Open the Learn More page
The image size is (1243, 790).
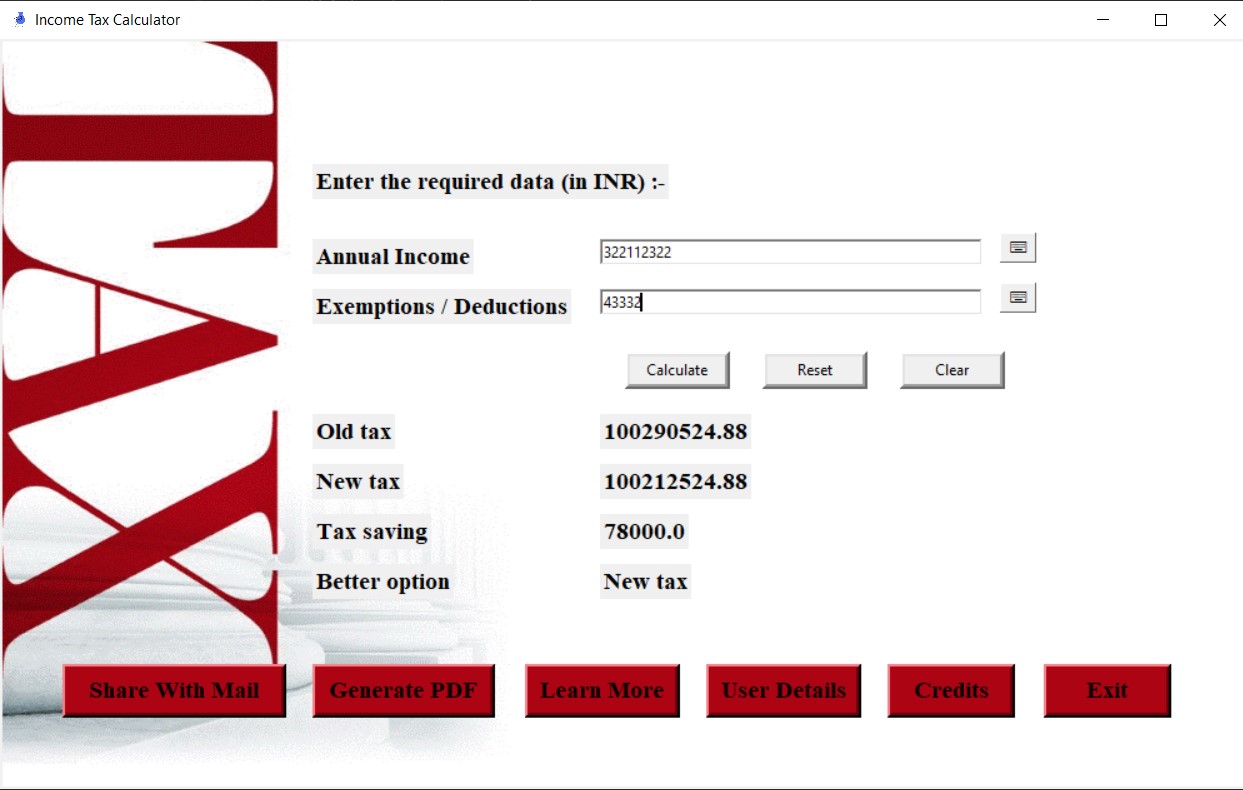[602, 691]
